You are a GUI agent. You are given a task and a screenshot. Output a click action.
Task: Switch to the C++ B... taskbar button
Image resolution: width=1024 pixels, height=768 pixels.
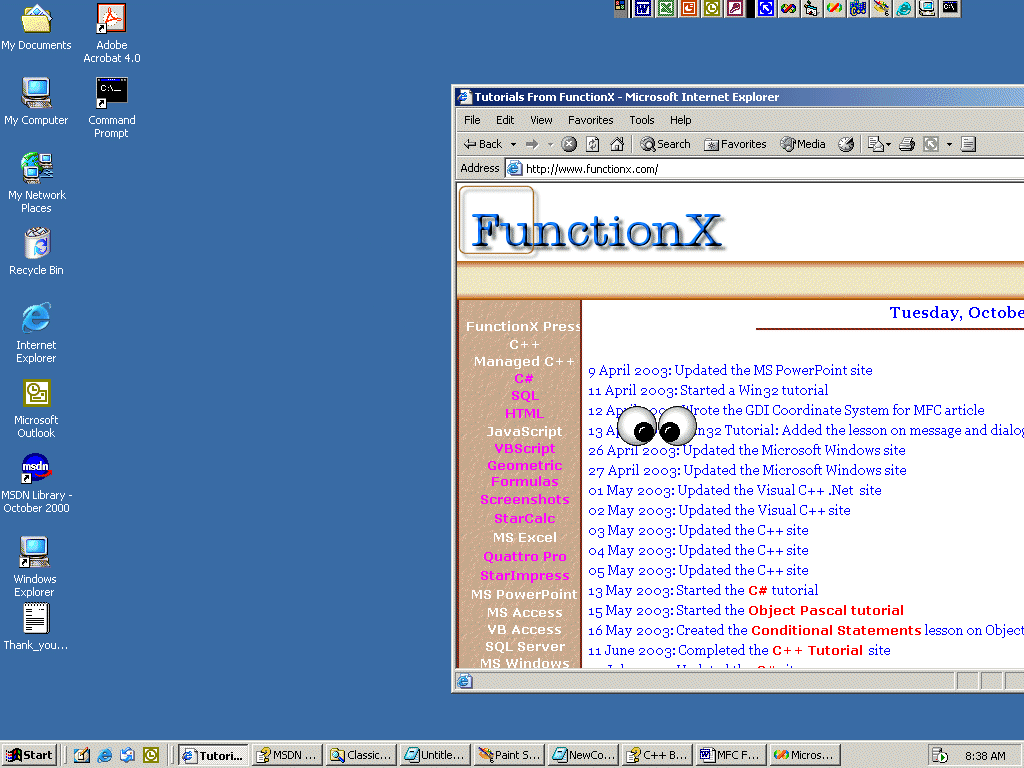[x=657, y=756]
